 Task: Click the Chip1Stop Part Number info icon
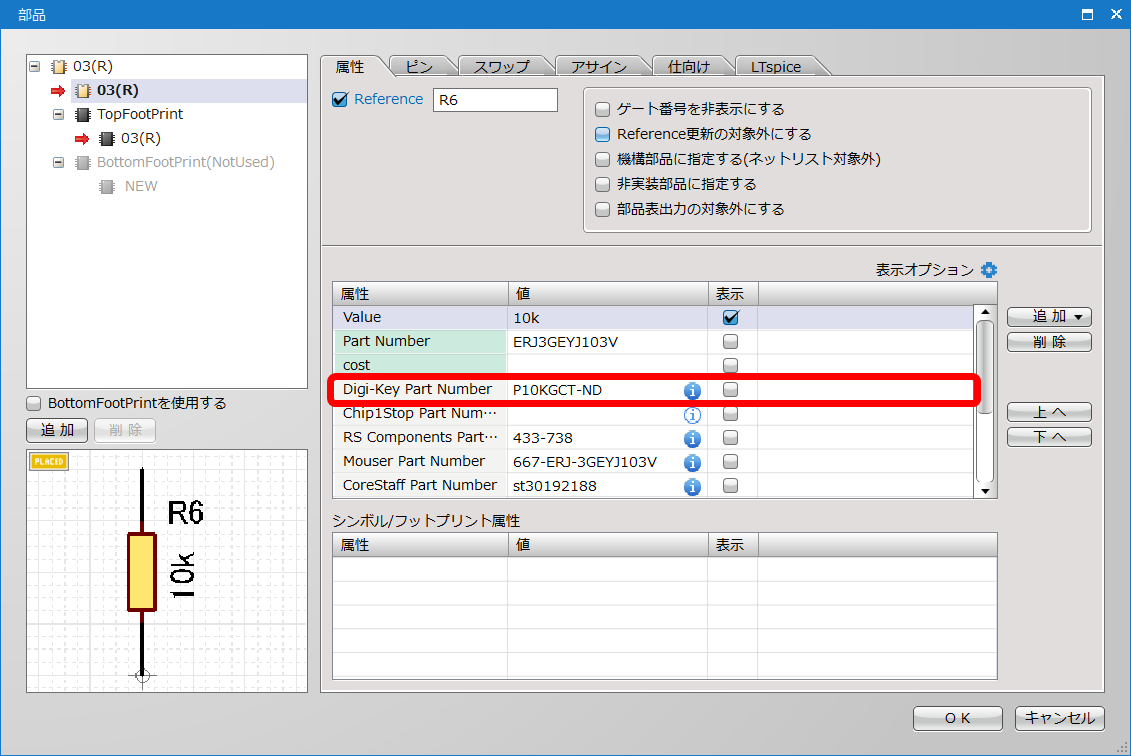tap(692, 414)
